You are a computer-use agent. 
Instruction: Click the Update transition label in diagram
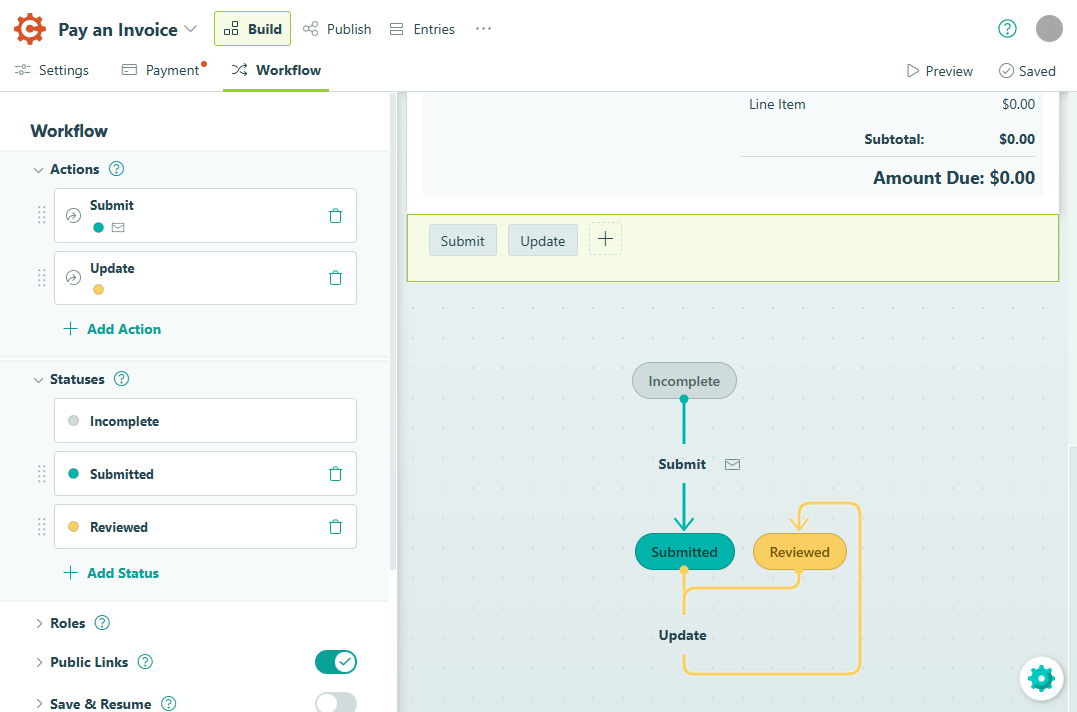pos(682,635)
